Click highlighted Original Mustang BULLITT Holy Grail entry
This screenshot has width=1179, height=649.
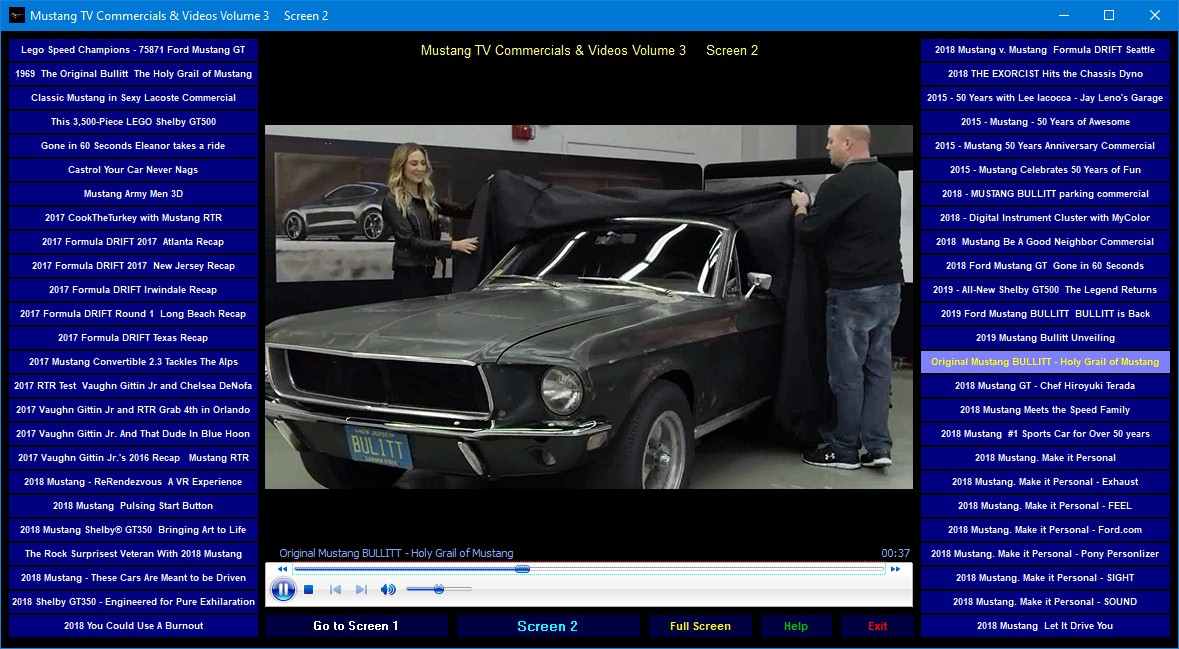pyautogui.click(x=1045, y=362)
